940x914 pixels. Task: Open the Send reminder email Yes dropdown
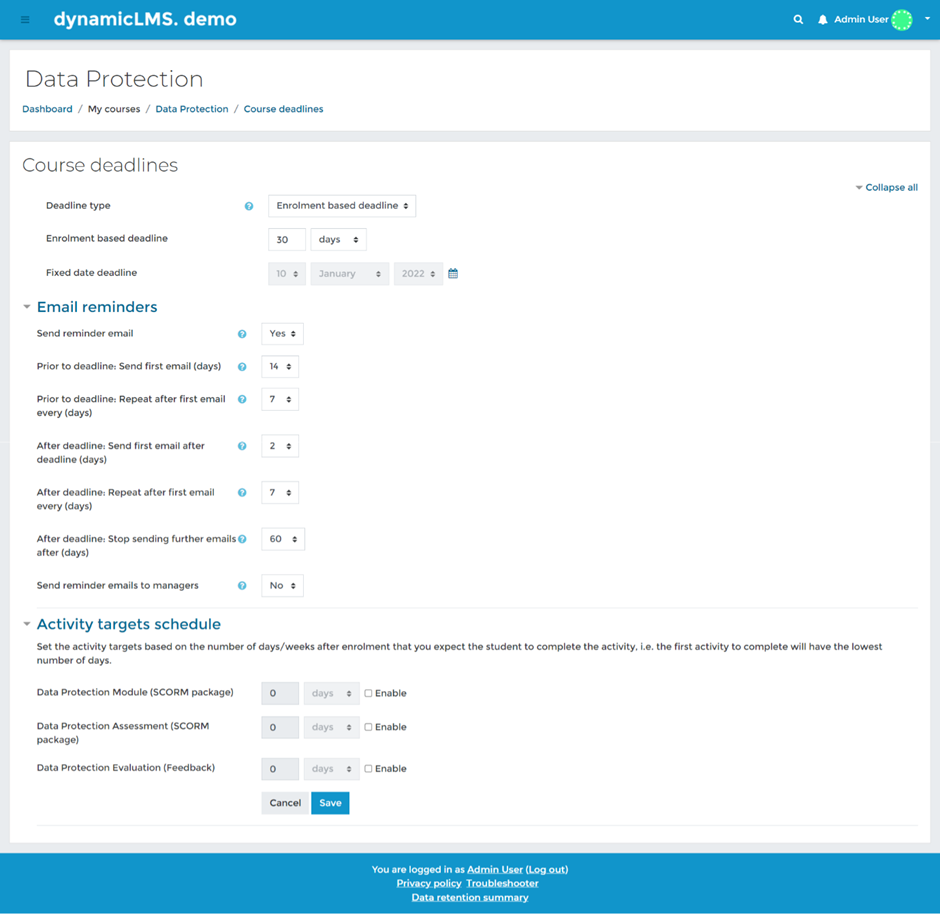click(282, 334)
